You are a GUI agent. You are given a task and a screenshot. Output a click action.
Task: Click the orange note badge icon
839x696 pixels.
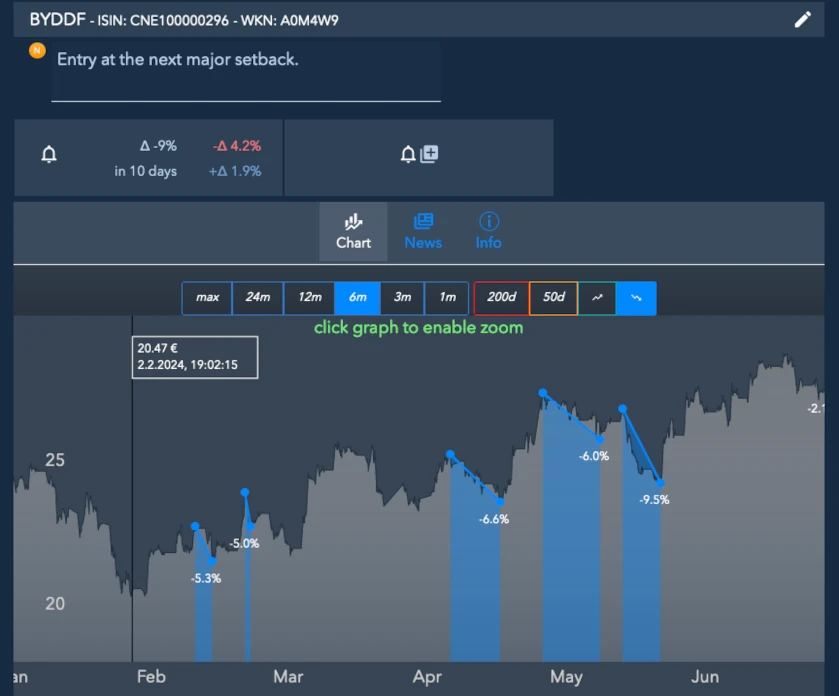click(x=37, y=50)
